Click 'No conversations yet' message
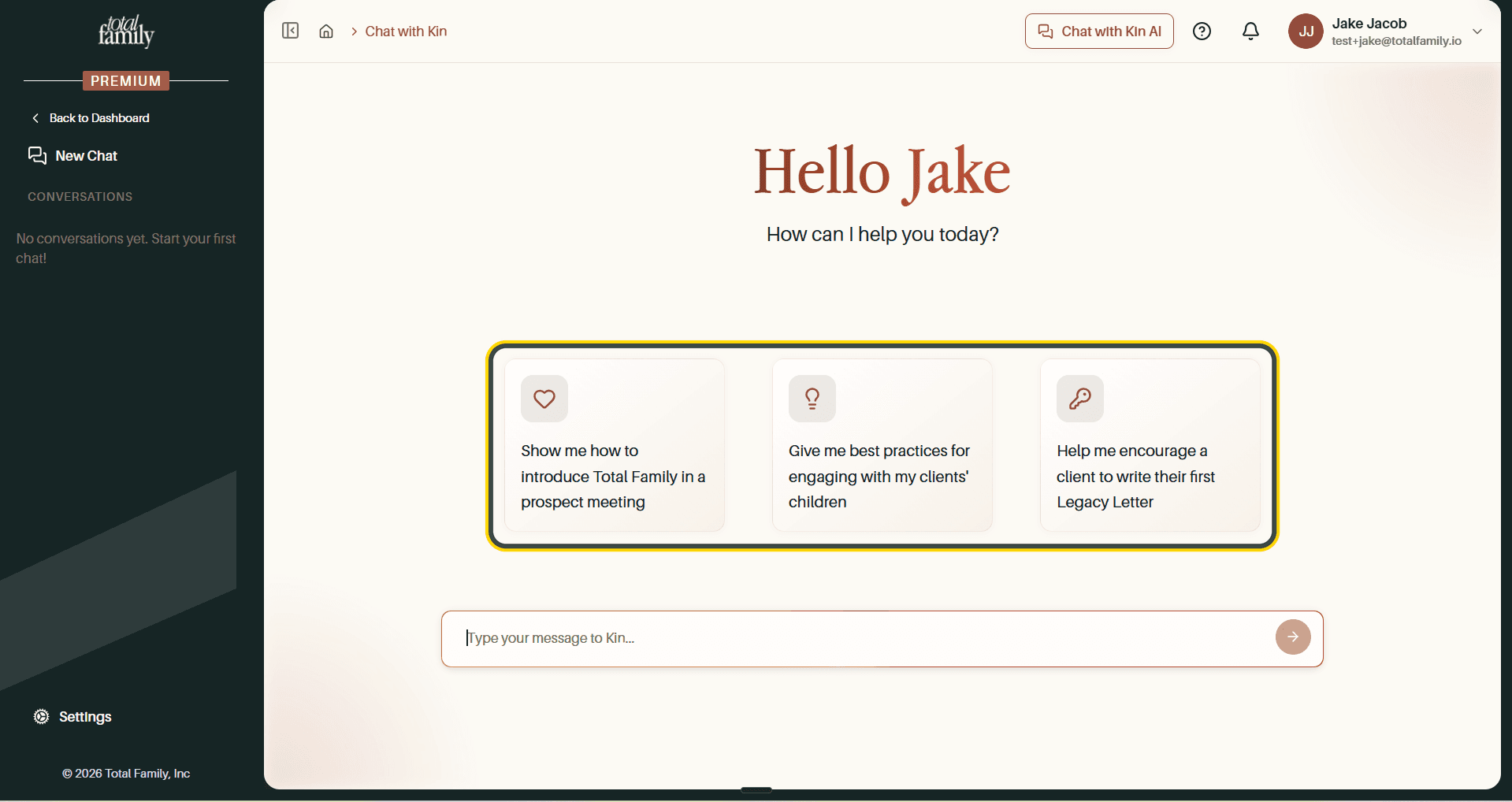Screen dimensions: 1512x802 pos(126,248)
